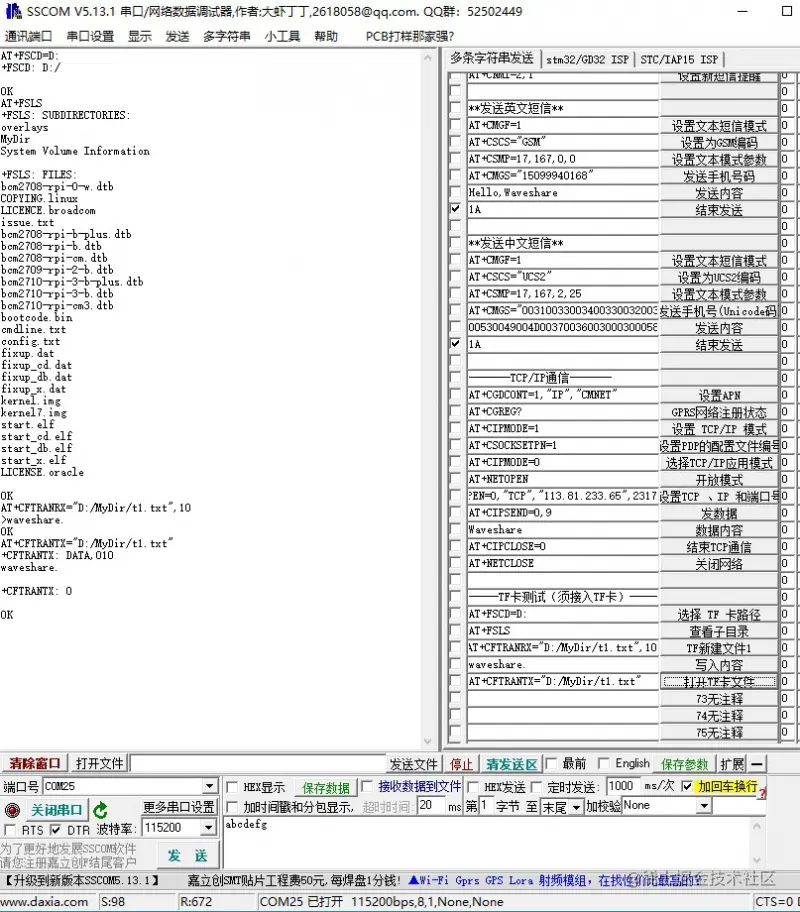
Task: Enable the English display checkbox
Action: tap(605, 762)
